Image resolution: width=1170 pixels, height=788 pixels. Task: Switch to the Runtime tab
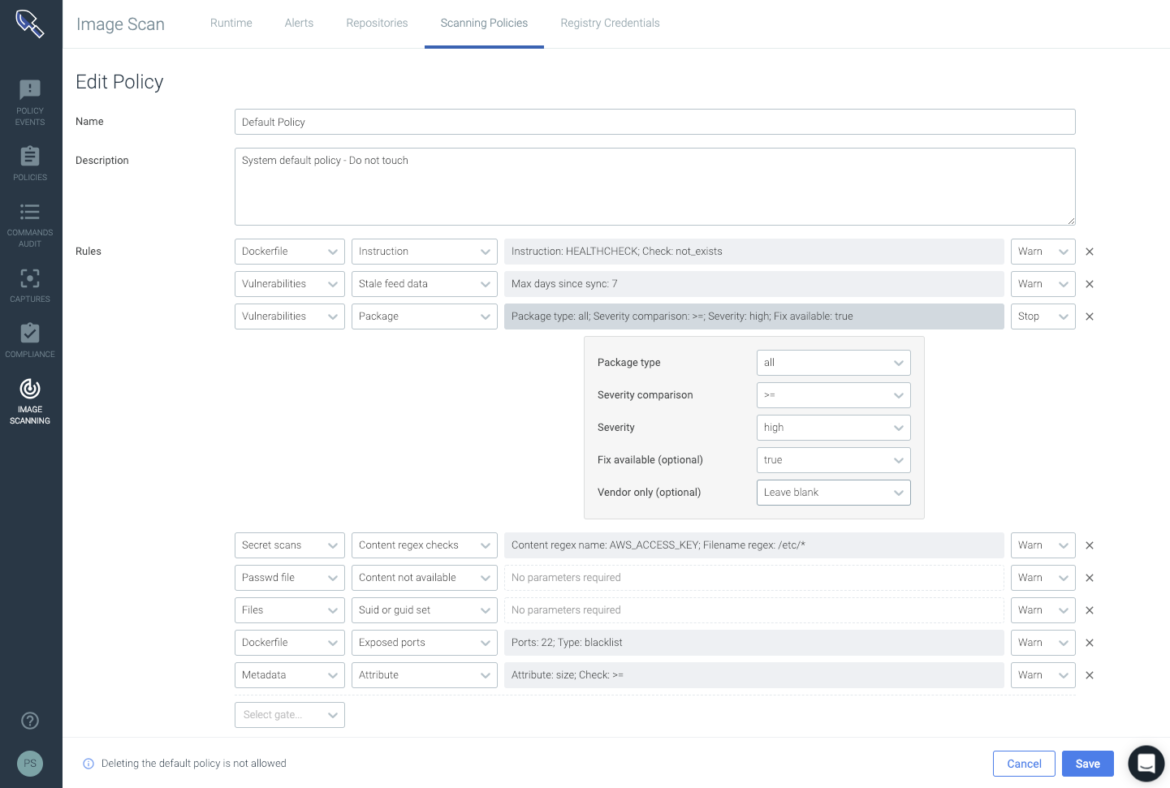pos(231,23)
